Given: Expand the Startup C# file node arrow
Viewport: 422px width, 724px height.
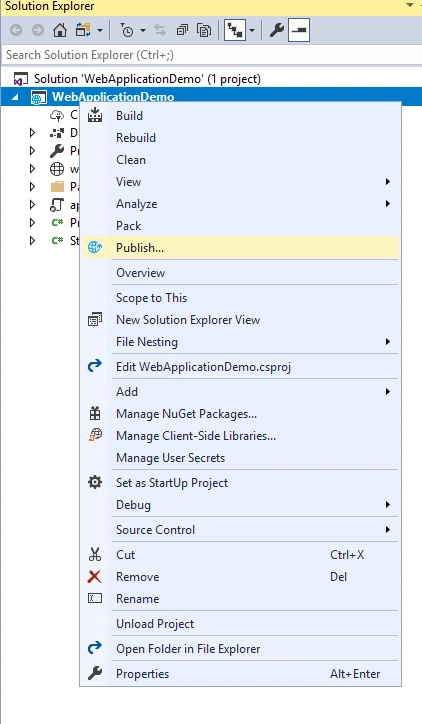Looking at the screenshot, I should coord(32,241).
